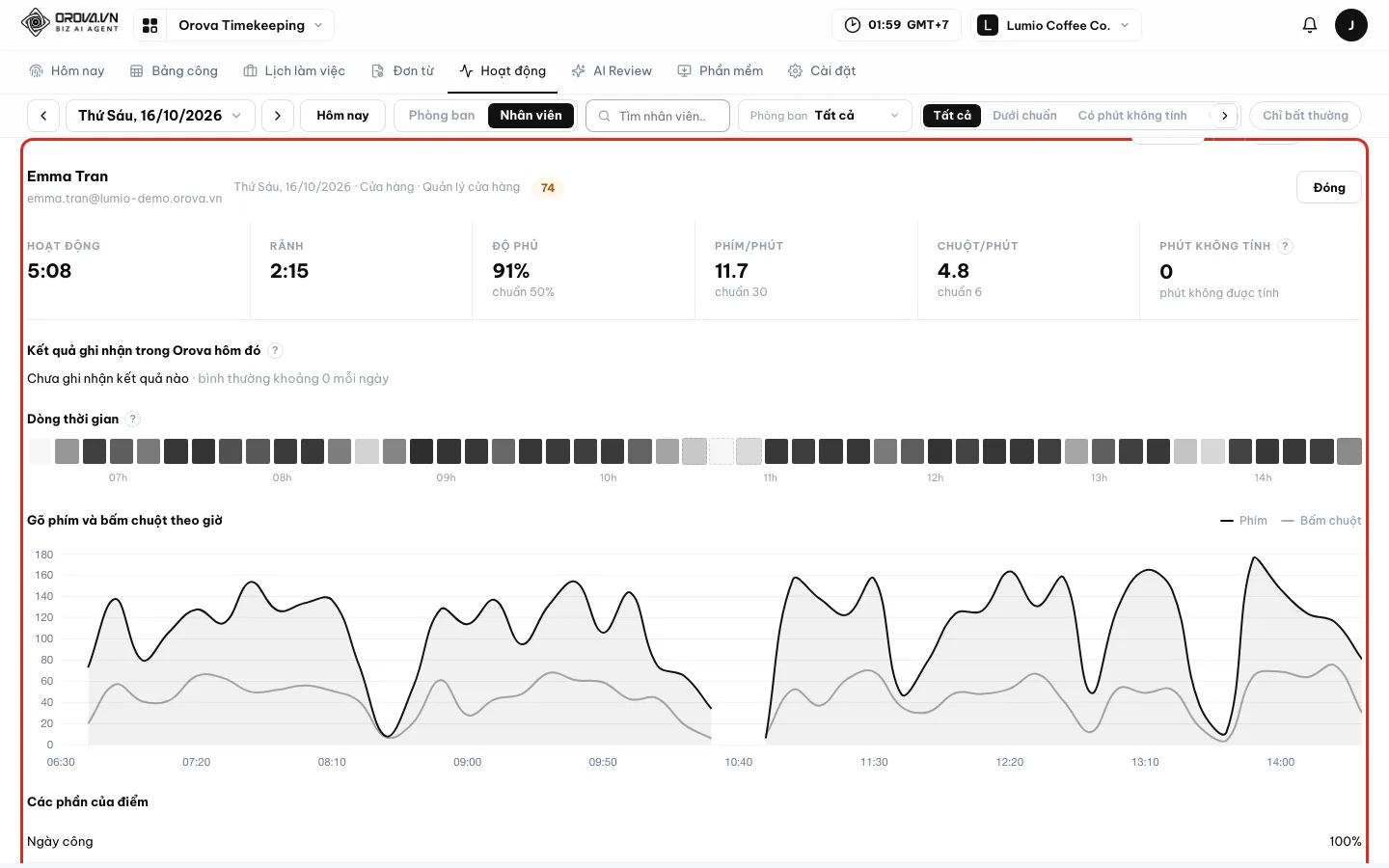Click the email emma.tran@lumio-demo.orova.vn
The image size is (1389, 868).
coord(124,199)
